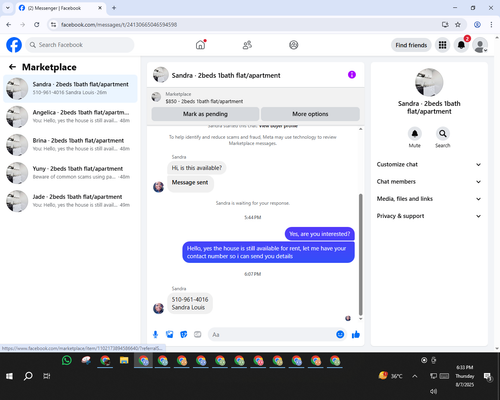This screenshot has height=400, width=500.
Task: Click More options button
Action: coord(310,114)
